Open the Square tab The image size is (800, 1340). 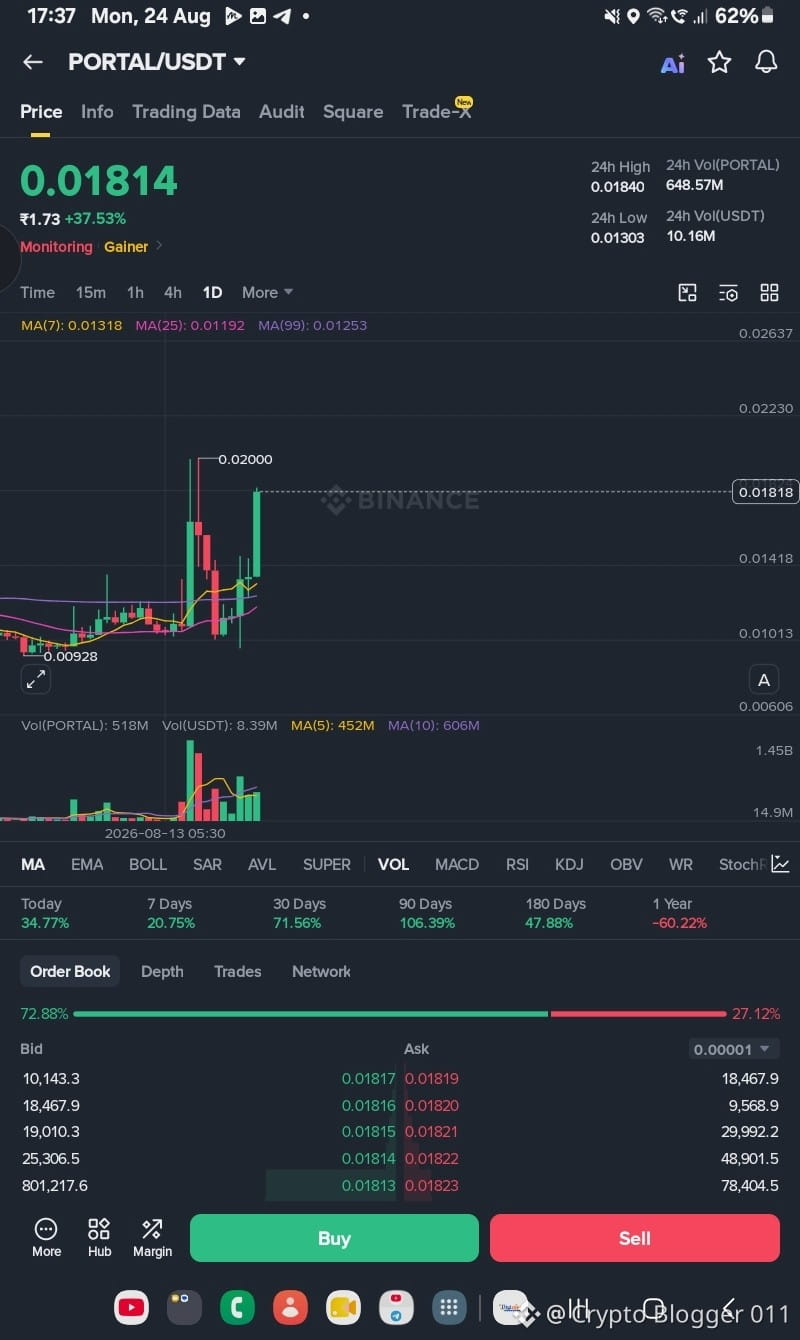[x=353, y=112]
